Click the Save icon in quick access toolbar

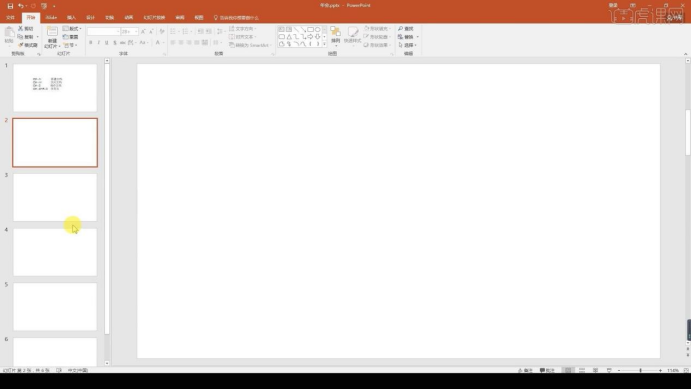(10, 6)
